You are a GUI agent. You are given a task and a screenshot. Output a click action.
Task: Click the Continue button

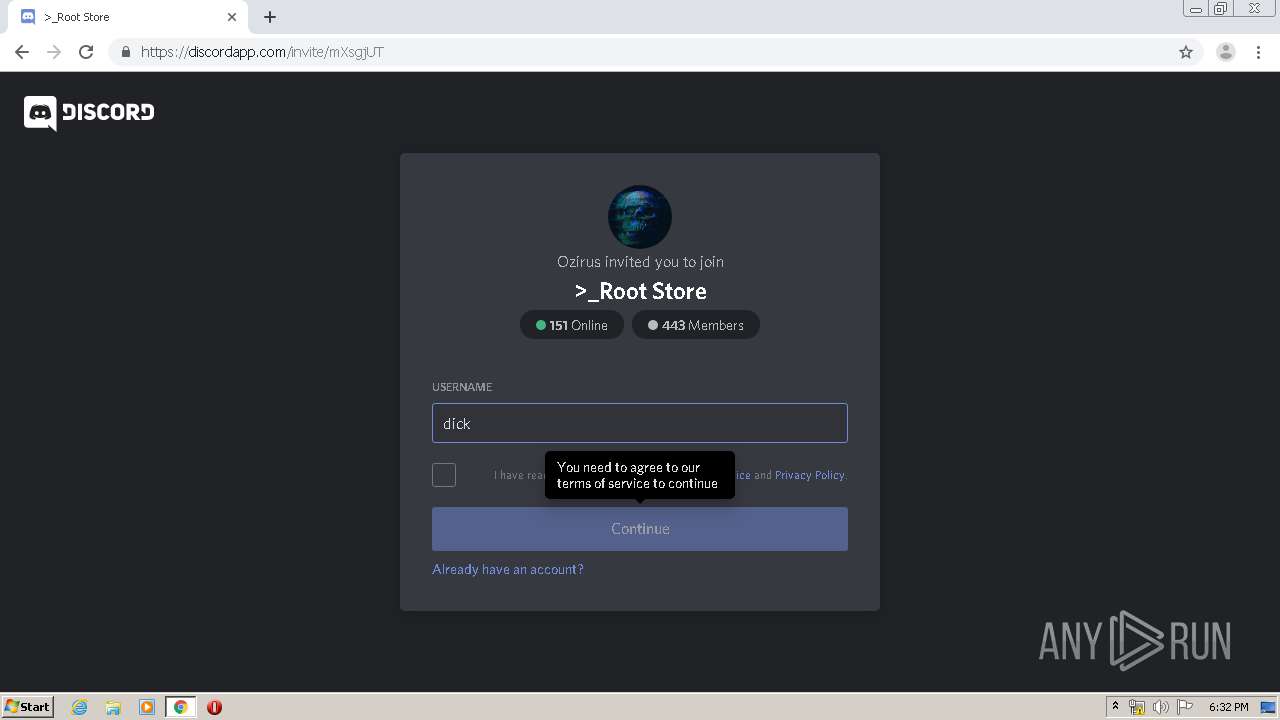pos(640,528)
